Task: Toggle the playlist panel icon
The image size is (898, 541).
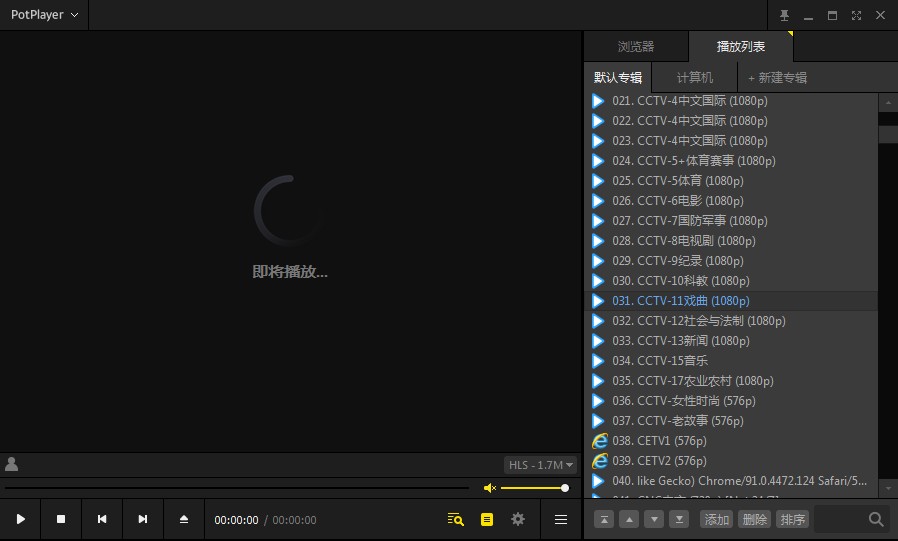Action: coord(487,519)
